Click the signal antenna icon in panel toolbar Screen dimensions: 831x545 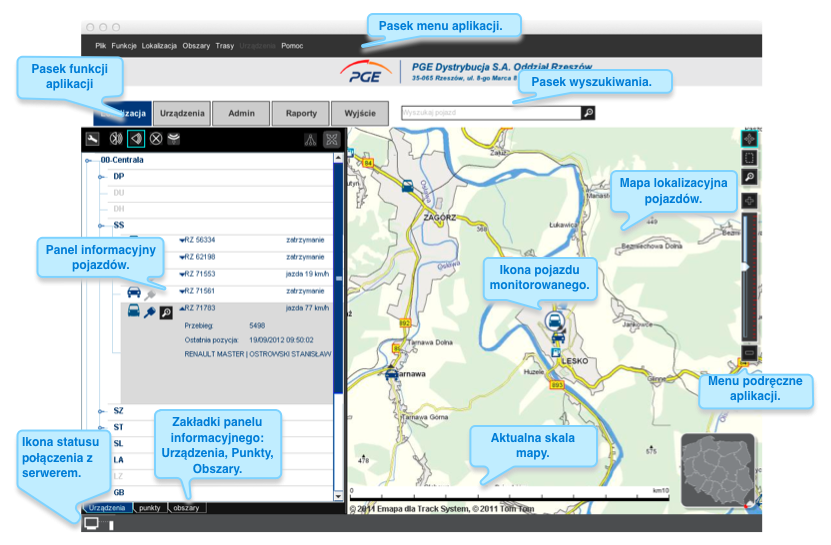point(174,139)
